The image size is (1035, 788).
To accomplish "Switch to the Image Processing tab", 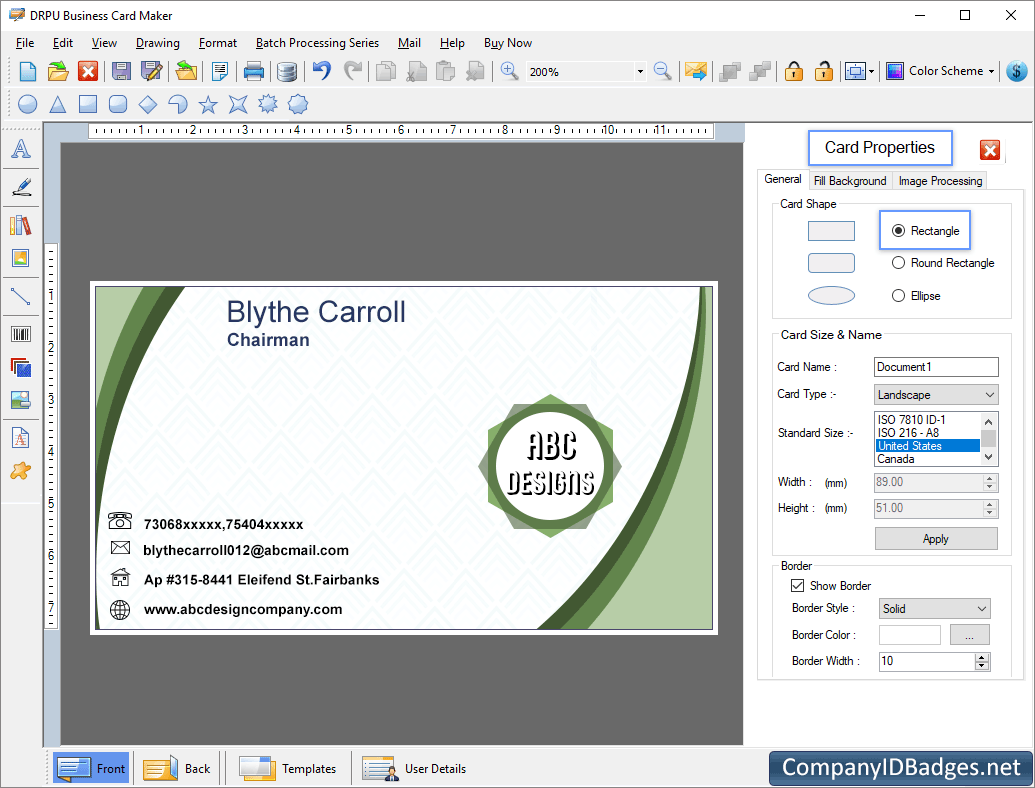I will click(940, 181).
